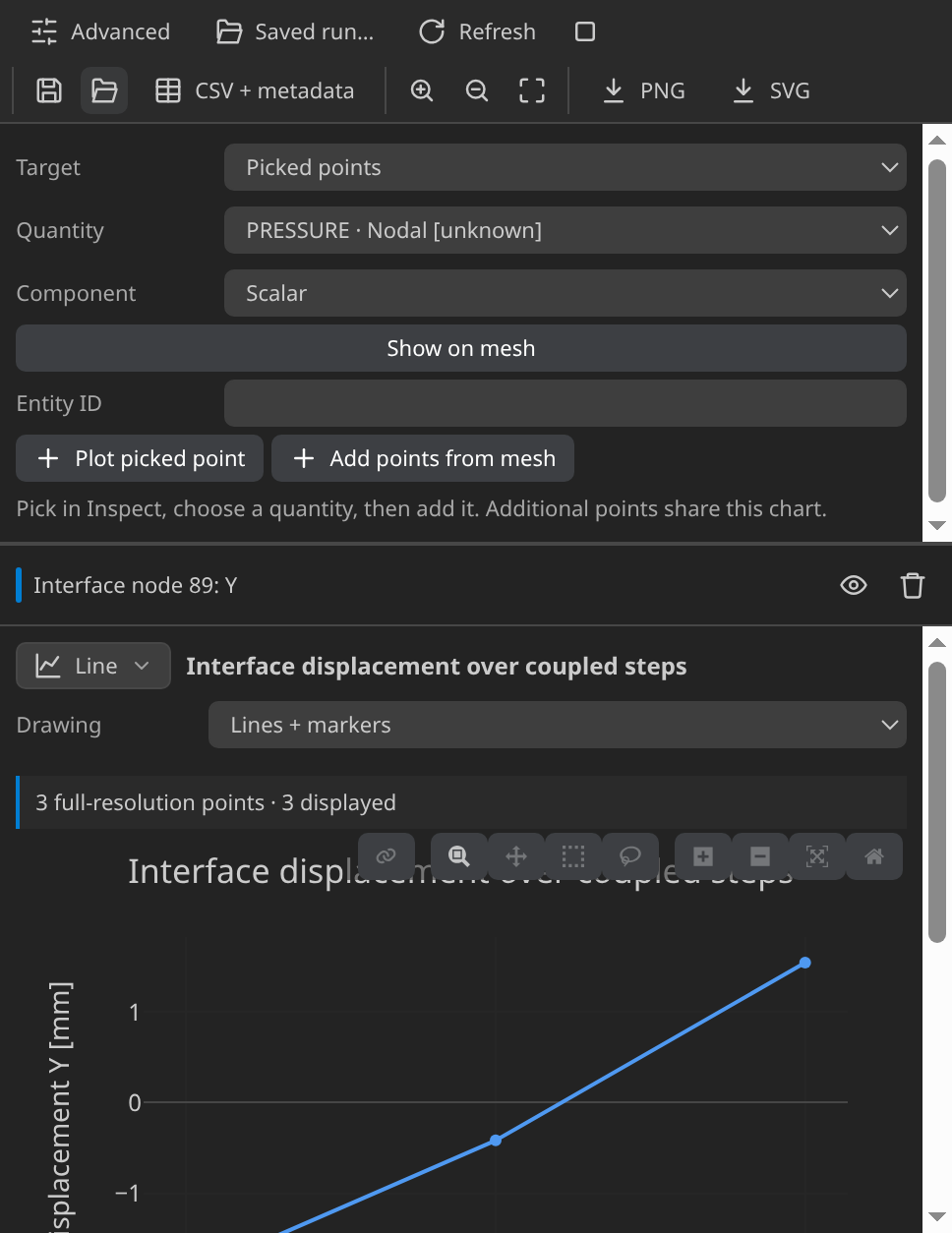Viewport: 952px width, 1233px height.
Task: Click the 3 full-resolution points status text
Action: (x=216, y=802)
